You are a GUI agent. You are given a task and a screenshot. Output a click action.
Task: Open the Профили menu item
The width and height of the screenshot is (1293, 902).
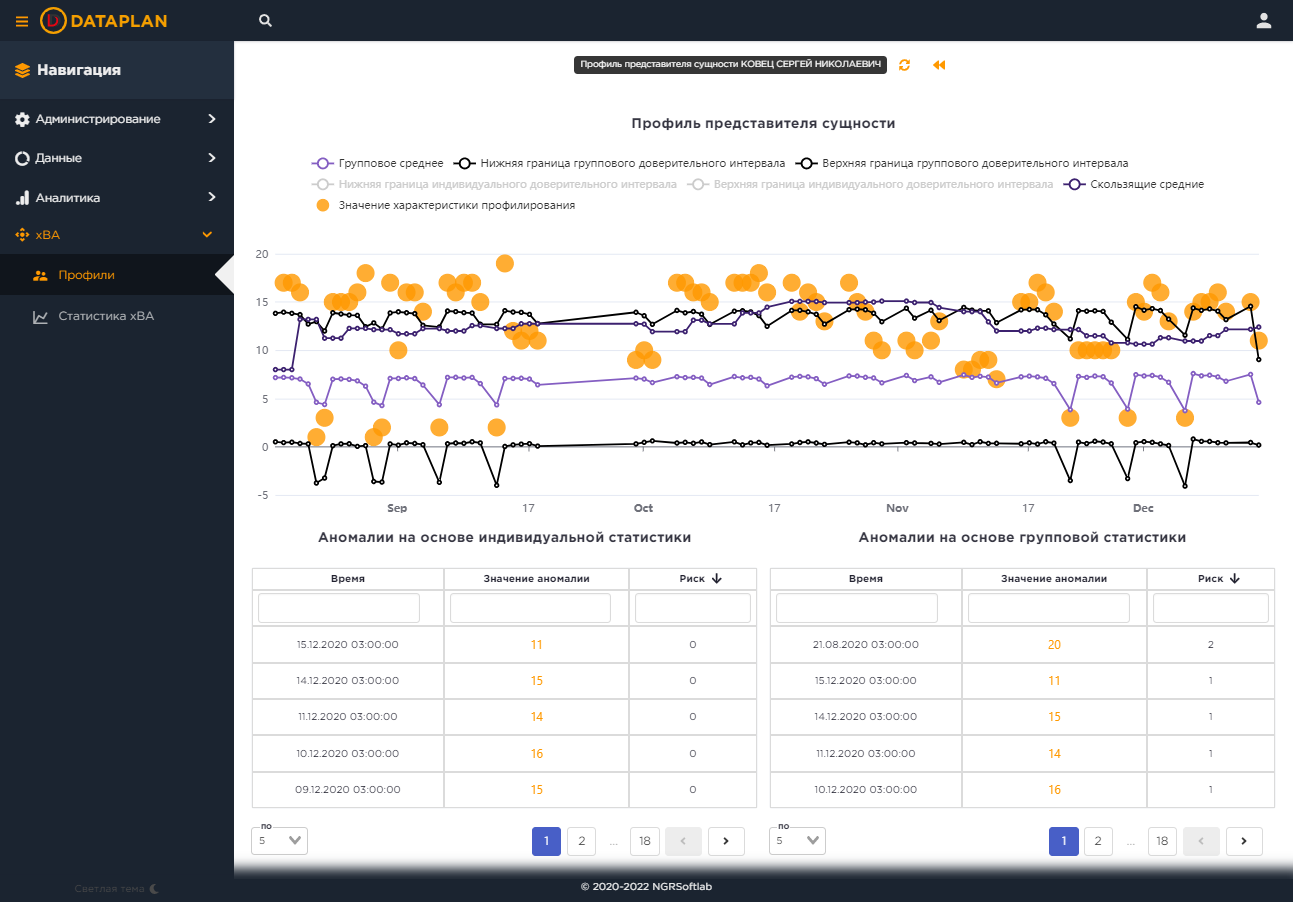pyautogui.click(x=117, y=275)
